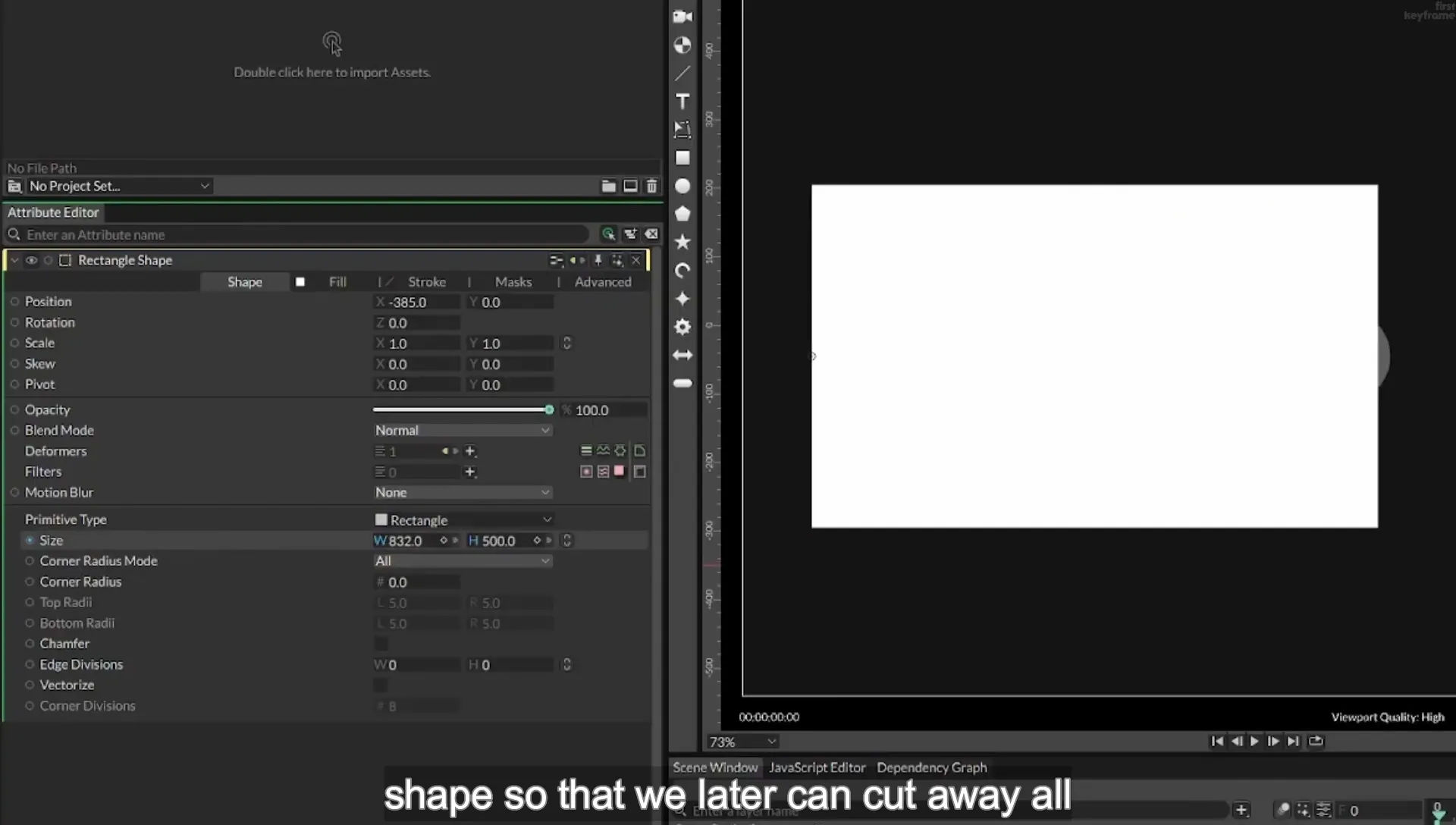The image size is (1456, 825).
Task: Jump to first frame button
Action: tap(1217, 742)
